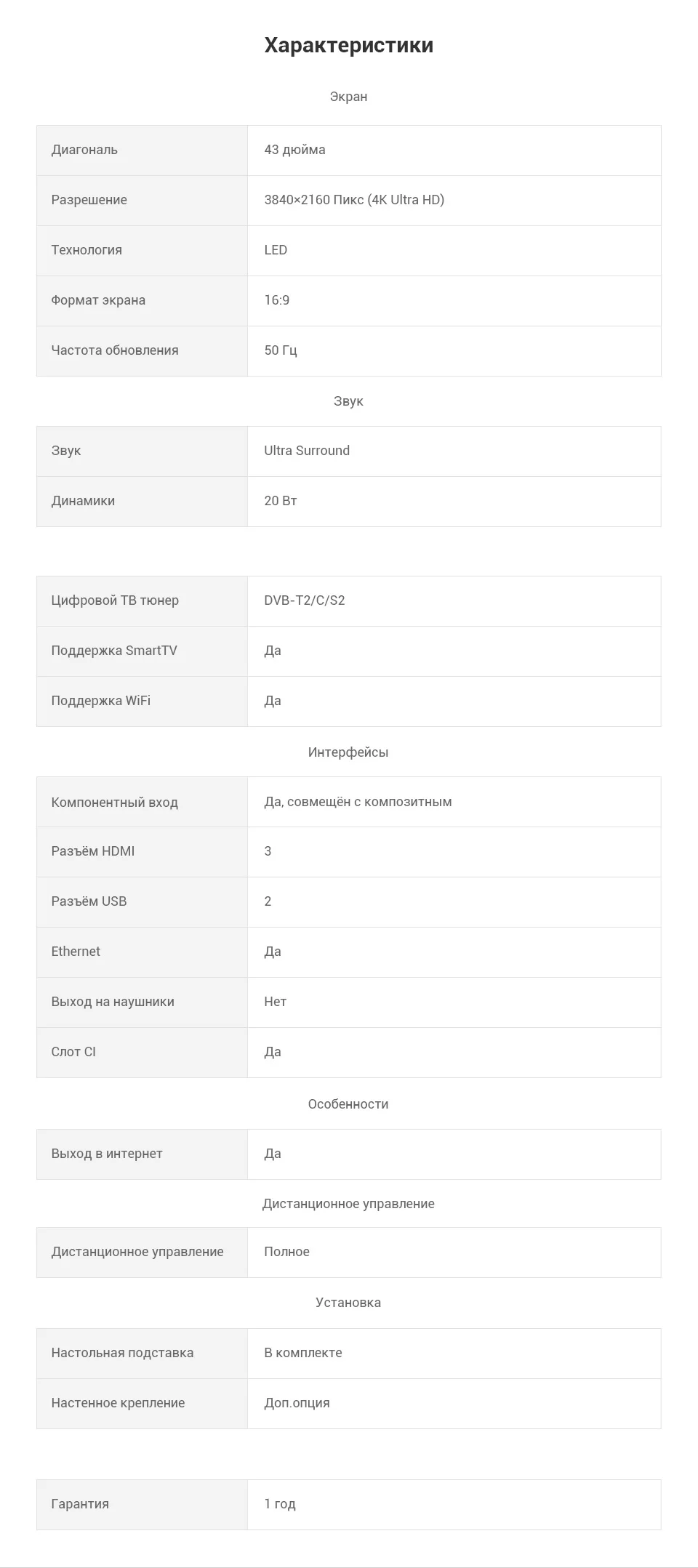Viewport: 698px width, 1568px height.
Task: Select the DVB-T2/C/S2 tuner value
Action: pyautogui.click(x=305, y=600)
